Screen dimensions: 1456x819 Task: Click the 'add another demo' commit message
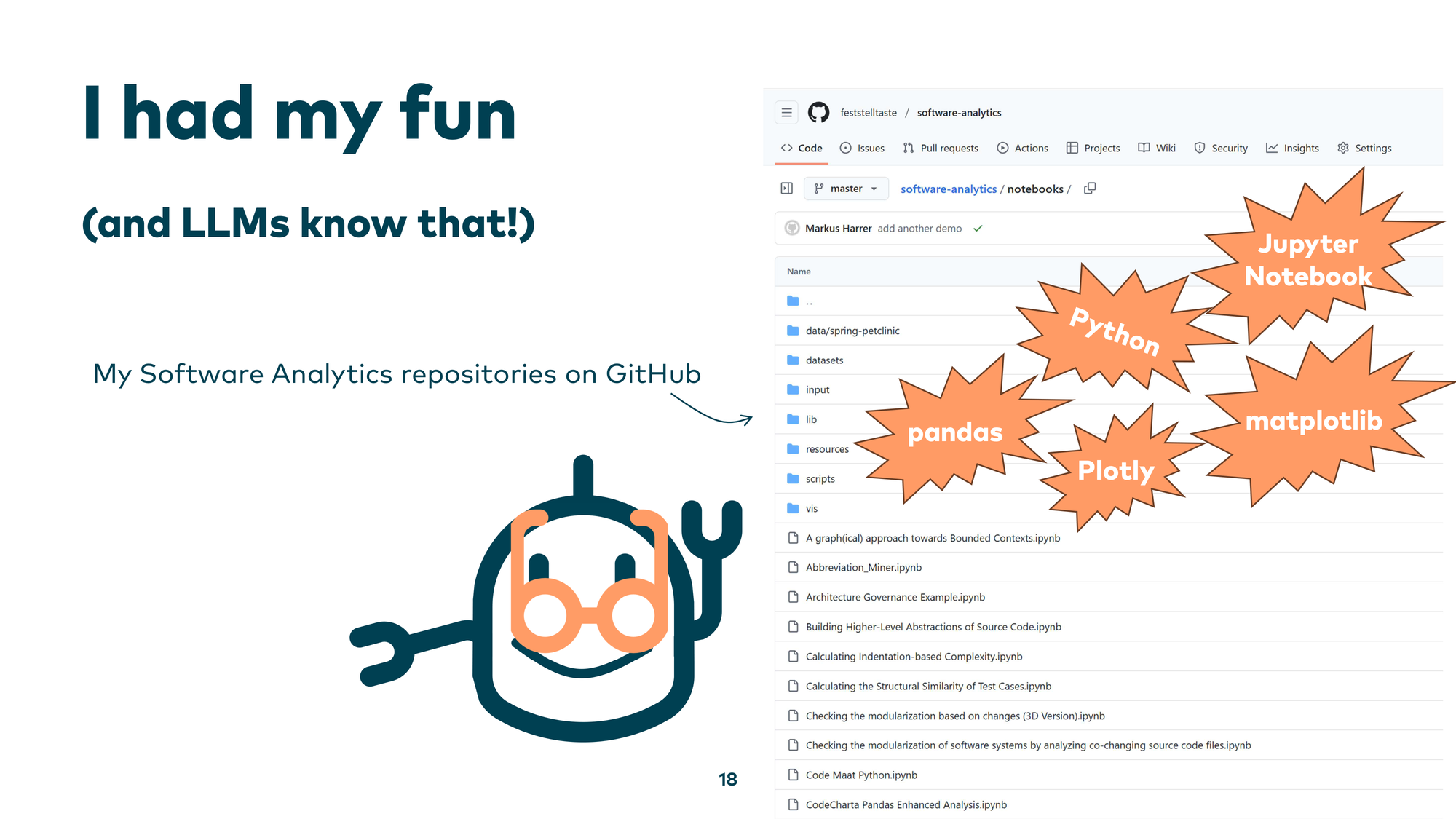[919, 229]
